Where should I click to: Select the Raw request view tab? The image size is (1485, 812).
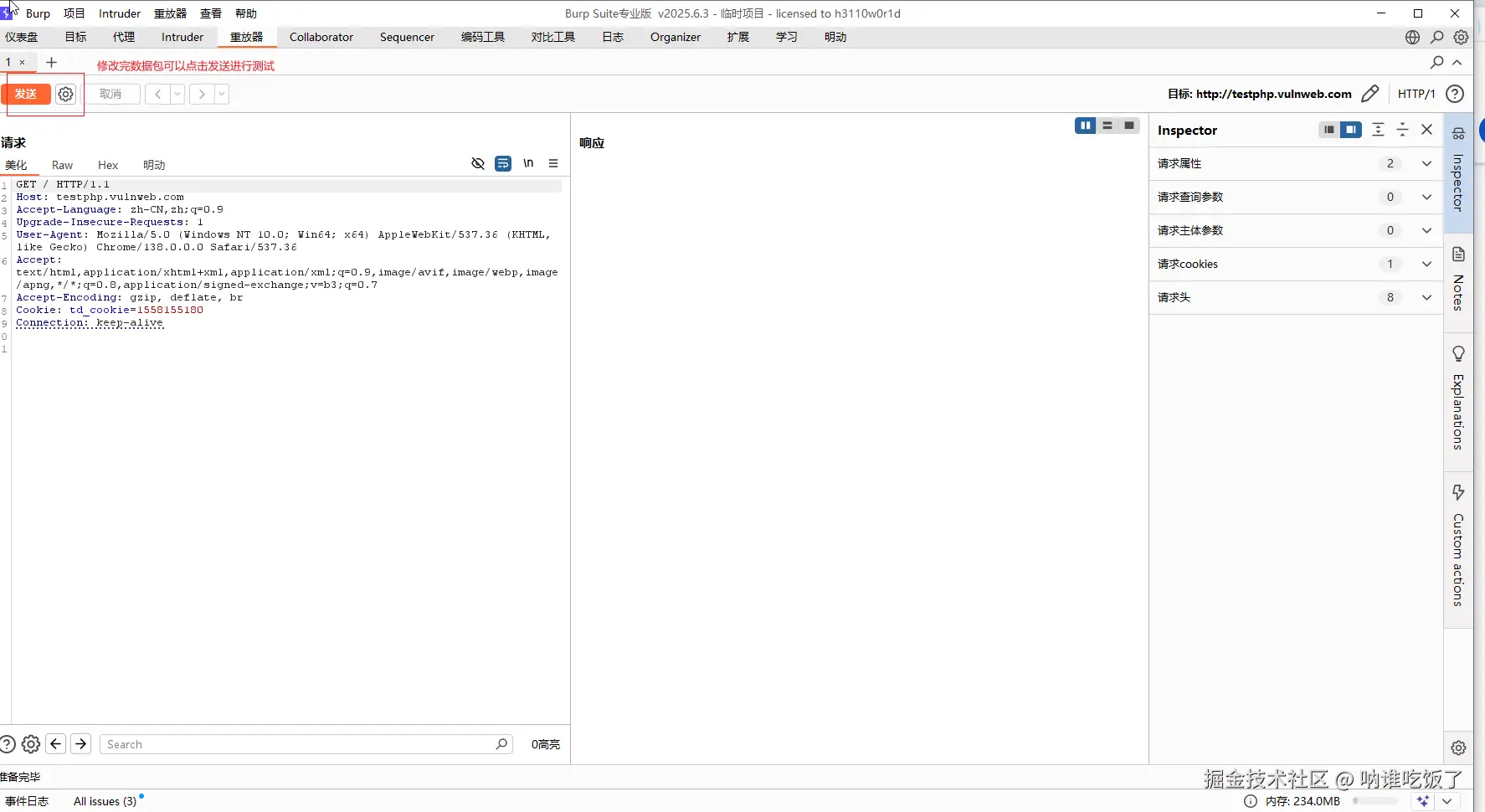click(x=62, y=165)
